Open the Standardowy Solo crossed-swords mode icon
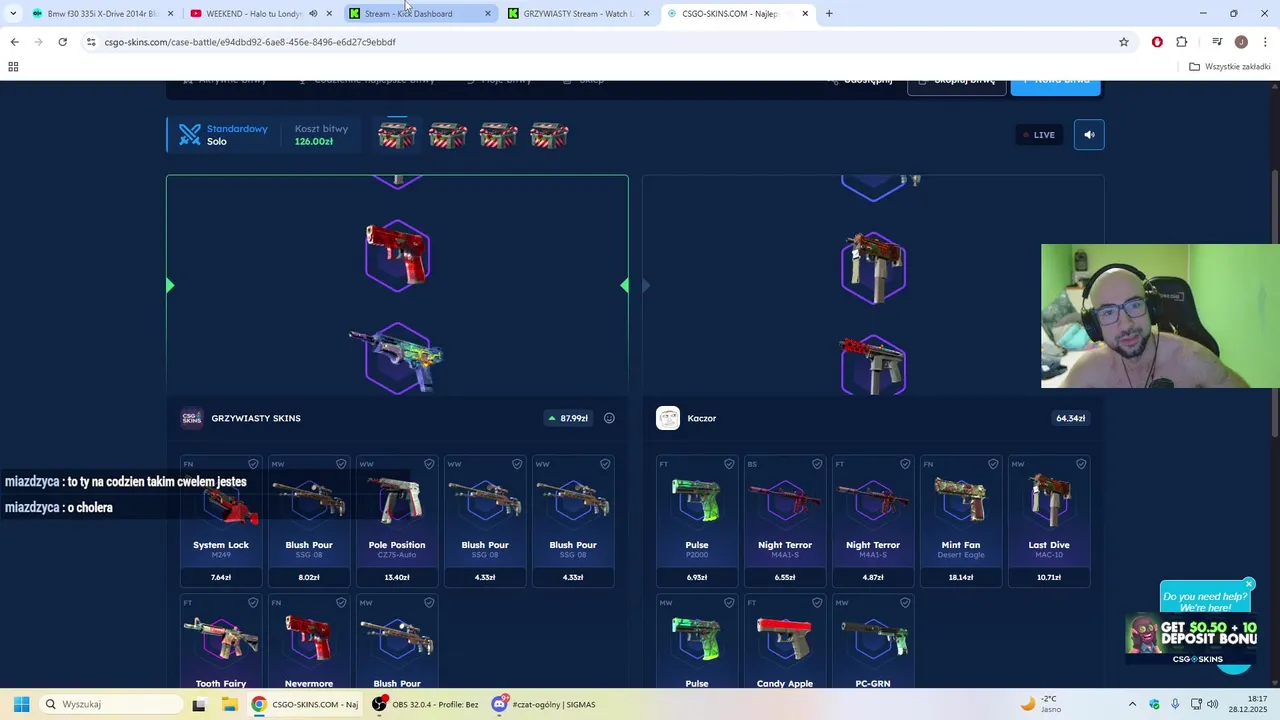This screenshot has width=1280, height=720. pos(190,135)
